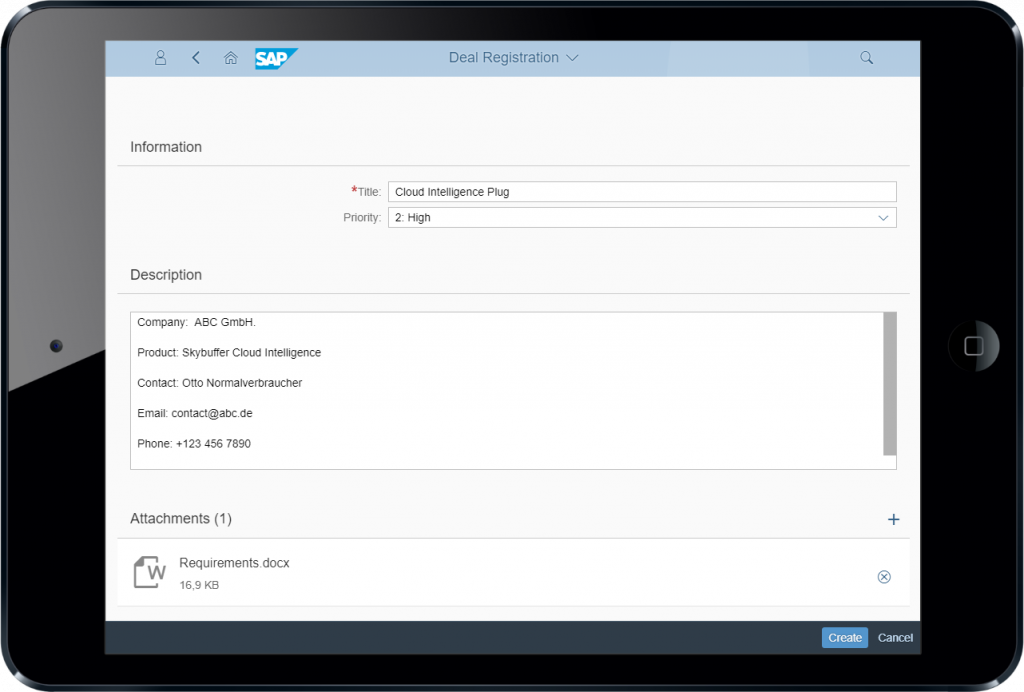Image resolution: width=1024 pixels, height=692 pixels.
Task: Click the Title field label
Action: pos(366,192)
